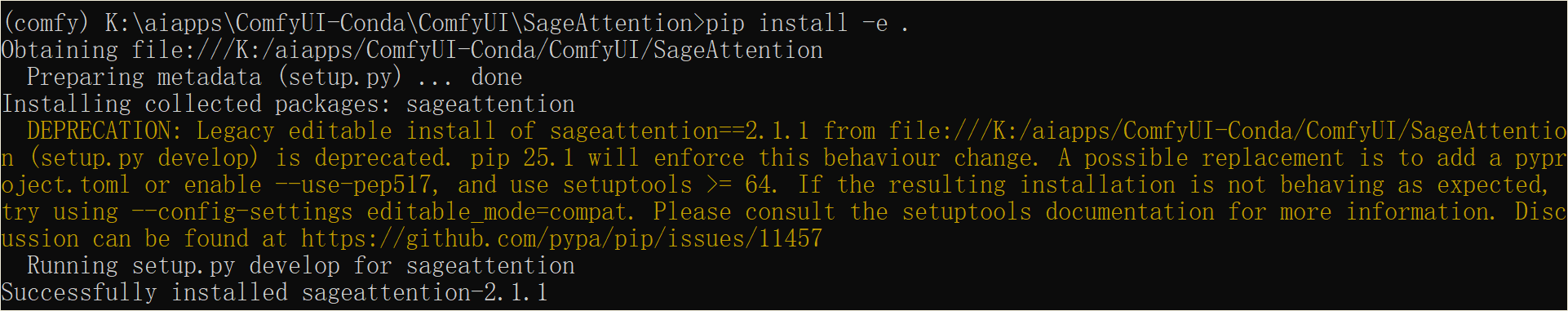Click the Preparing metadata (setup.py) line
Viewport: 1568px width, 311px height.
[x=274, y=78]
